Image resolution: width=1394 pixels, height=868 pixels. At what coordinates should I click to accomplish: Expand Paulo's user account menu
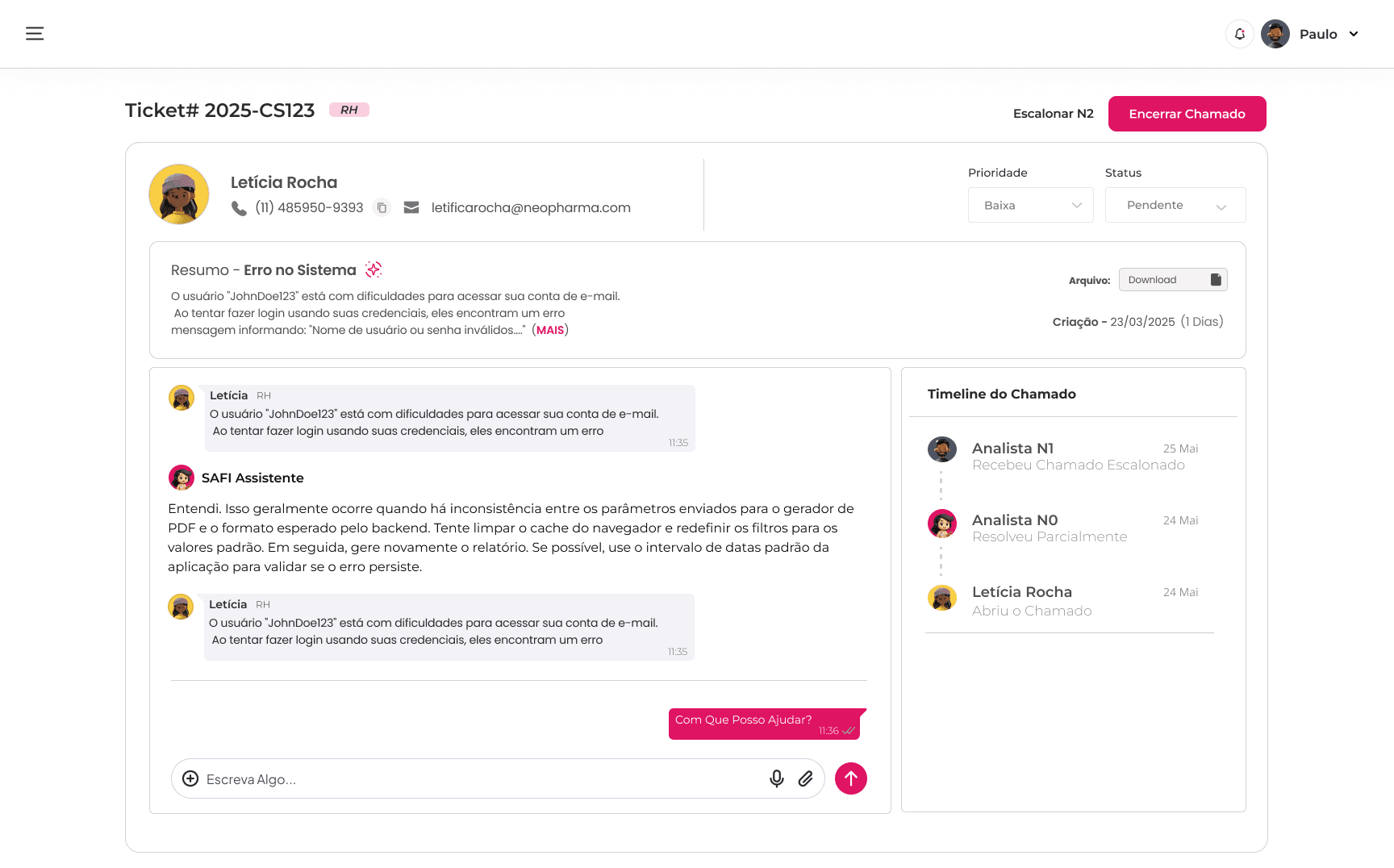[1354, 34]
